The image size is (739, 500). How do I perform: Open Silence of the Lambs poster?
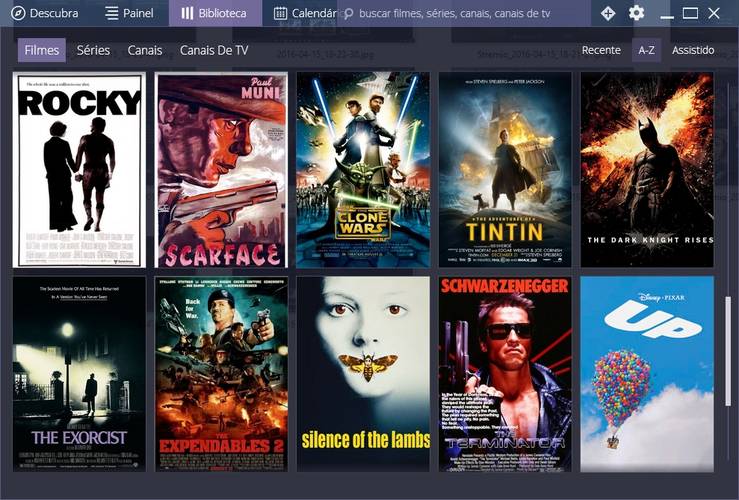click(x=363, y=374)
